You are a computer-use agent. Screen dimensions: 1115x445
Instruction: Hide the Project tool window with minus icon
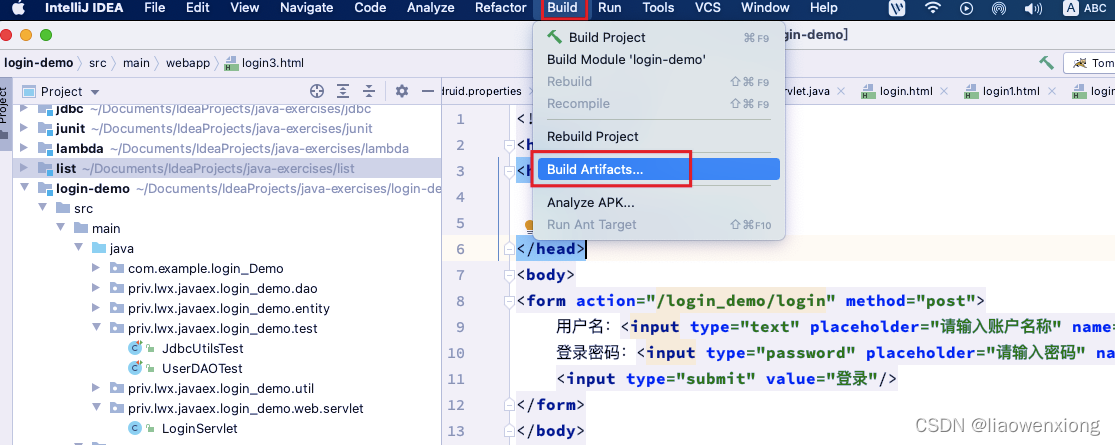[427, 91]
